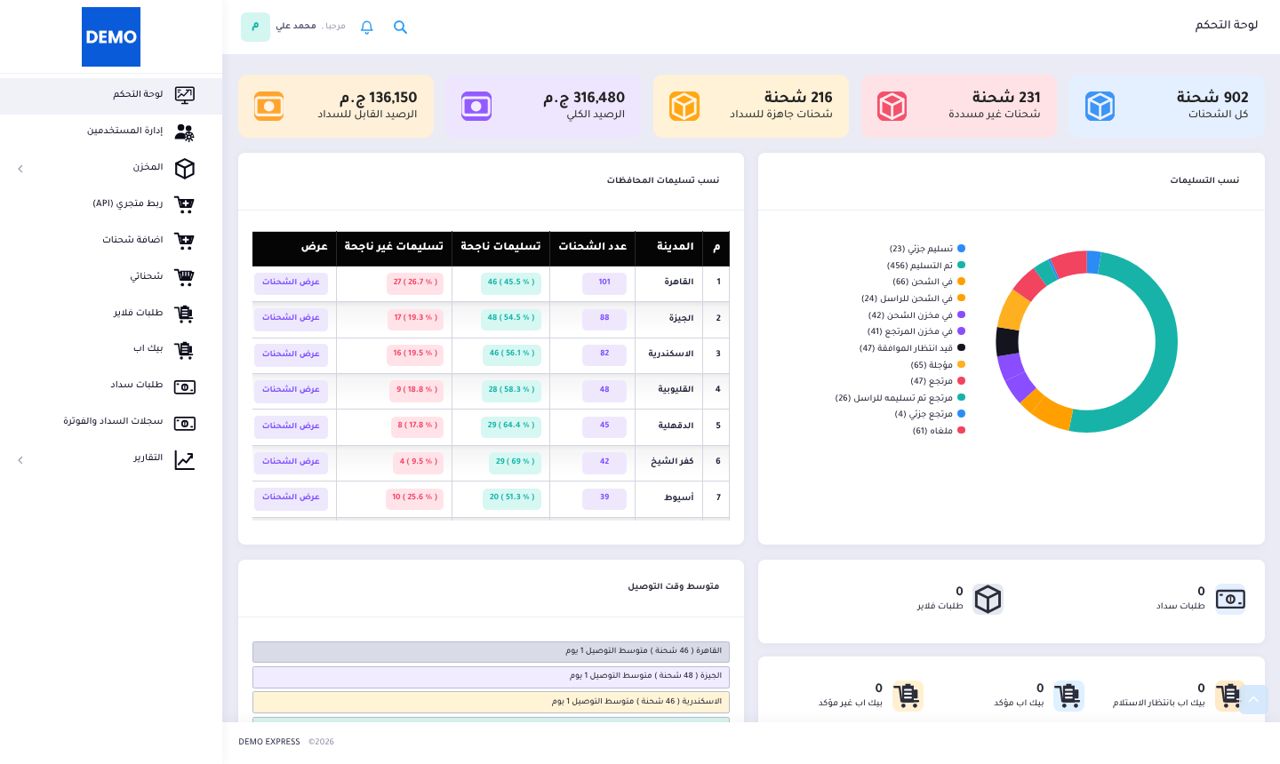The width and height of the screenshot is (1280, 764).
Task: Click the blue box icon on كل الشحنات card
Action: click(1100, 106)
